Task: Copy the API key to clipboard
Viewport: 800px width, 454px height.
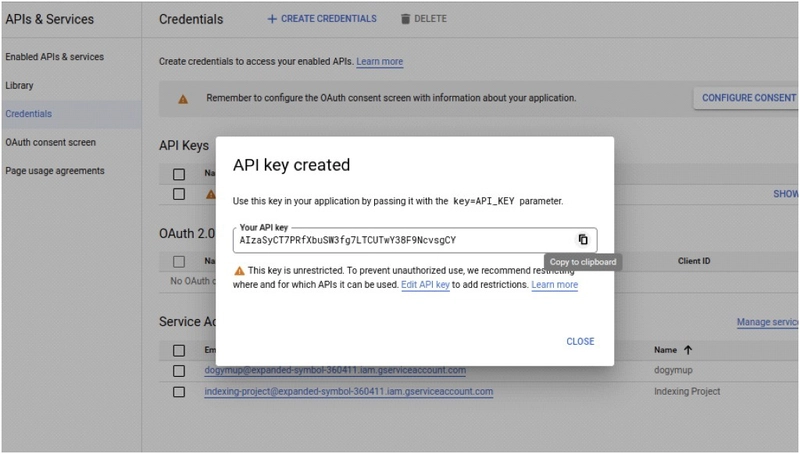Action: (583, 239)
